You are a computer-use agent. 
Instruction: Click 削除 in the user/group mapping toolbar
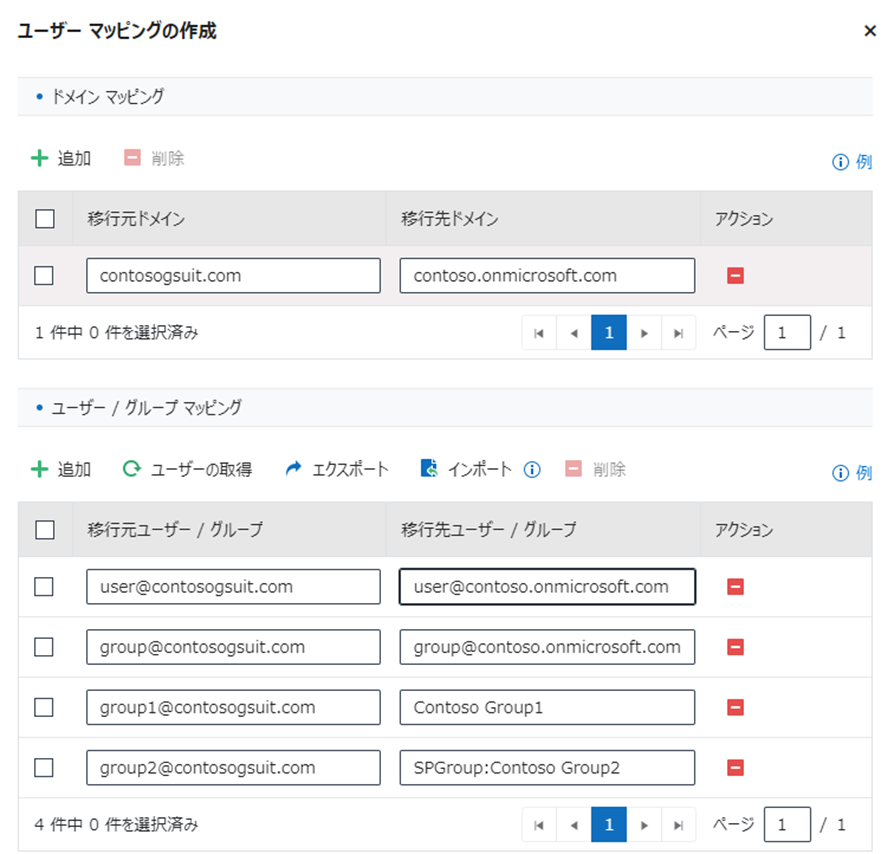pyautogui.click(x=596, y=469)
